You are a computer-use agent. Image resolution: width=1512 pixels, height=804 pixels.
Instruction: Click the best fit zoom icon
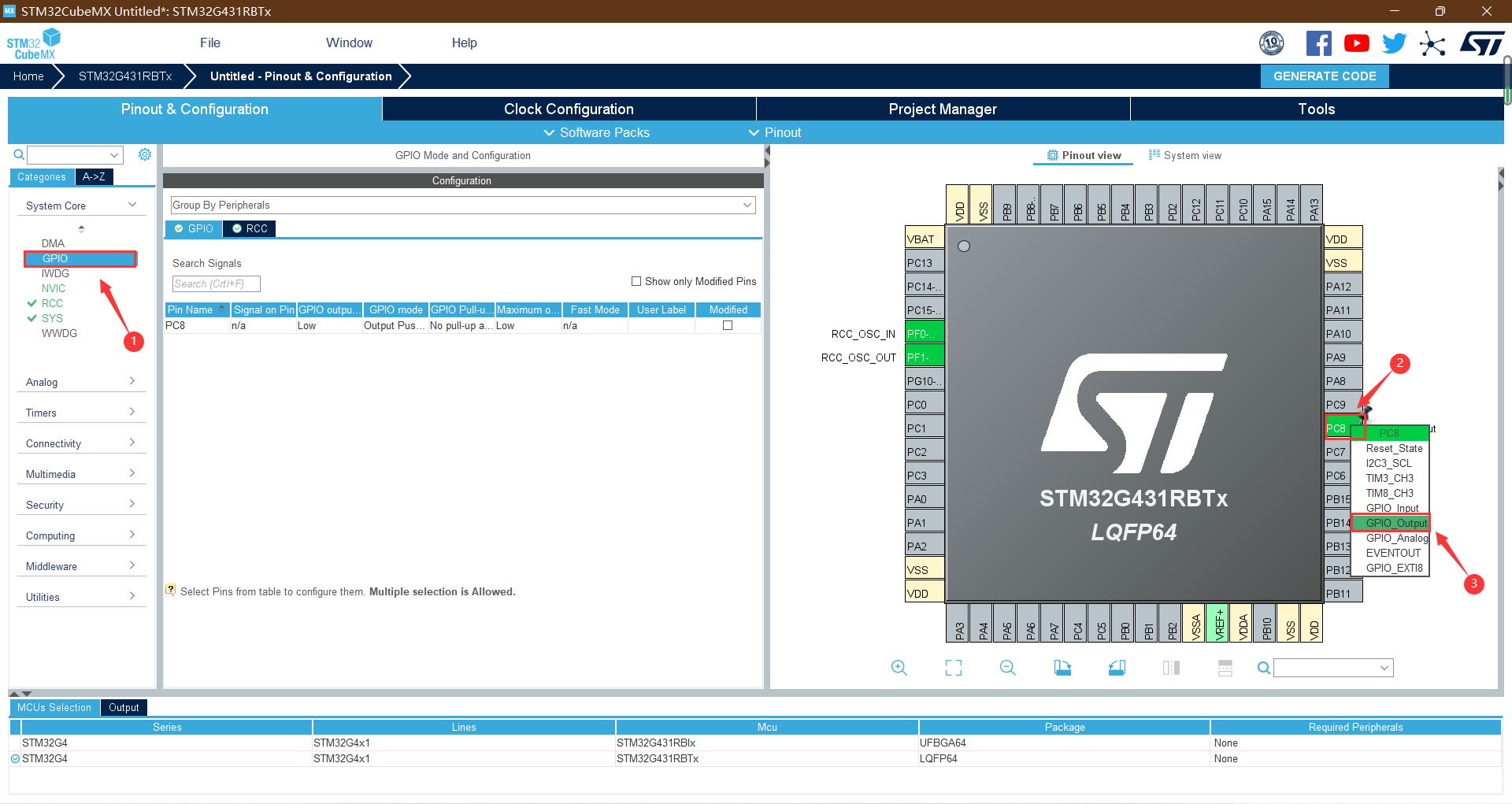(x=953, y=667)
